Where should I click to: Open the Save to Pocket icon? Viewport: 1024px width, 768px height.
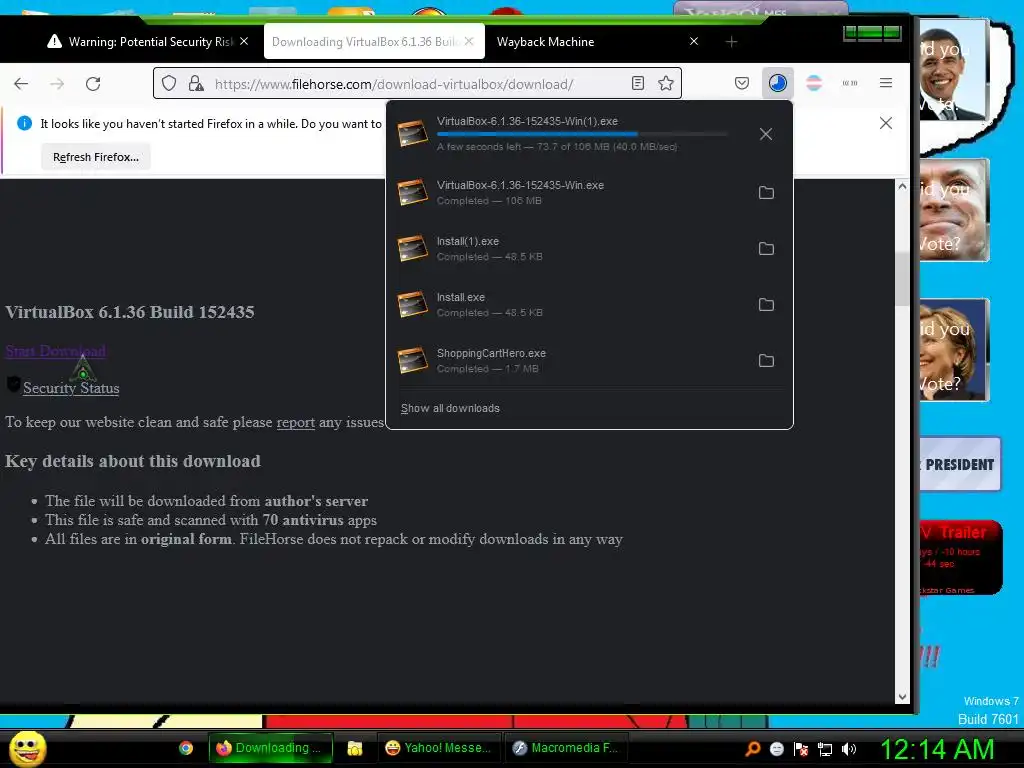tap(742, 83)
